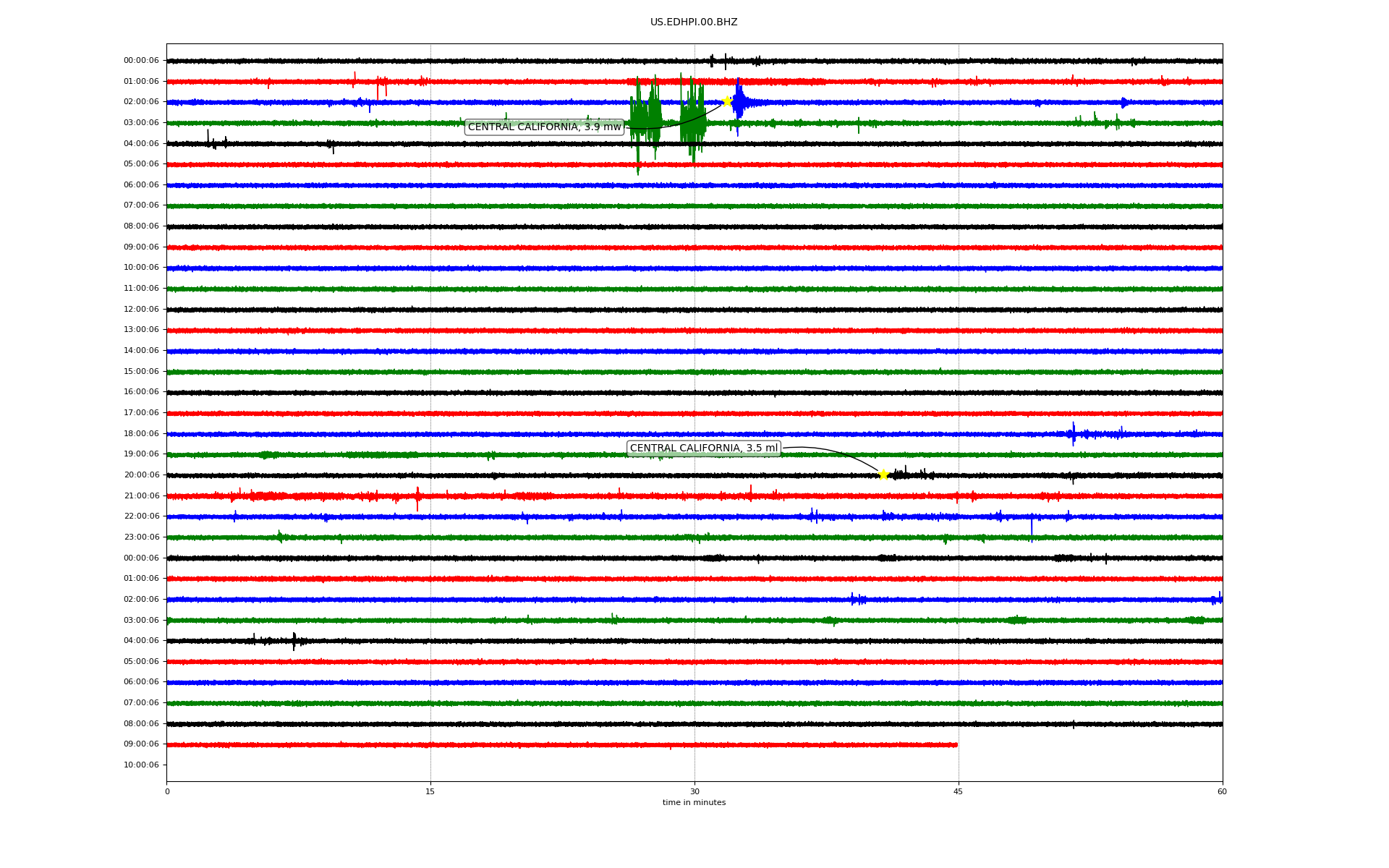Click the 15 tick on x-axis
This screenshot has height=868, width=1389.
click(x=430, y=791)
